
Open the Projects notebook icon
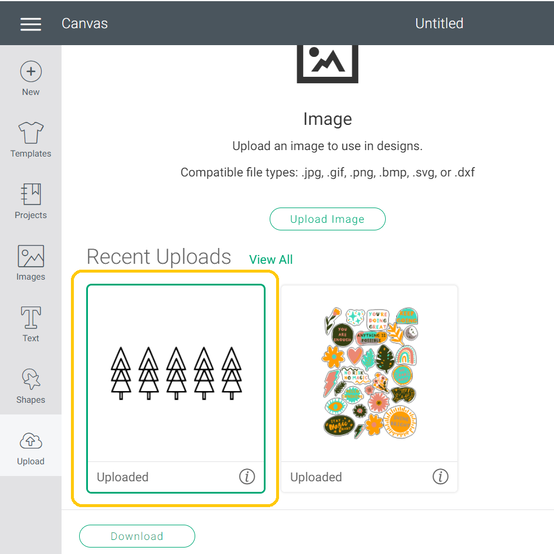click(31, 194)
